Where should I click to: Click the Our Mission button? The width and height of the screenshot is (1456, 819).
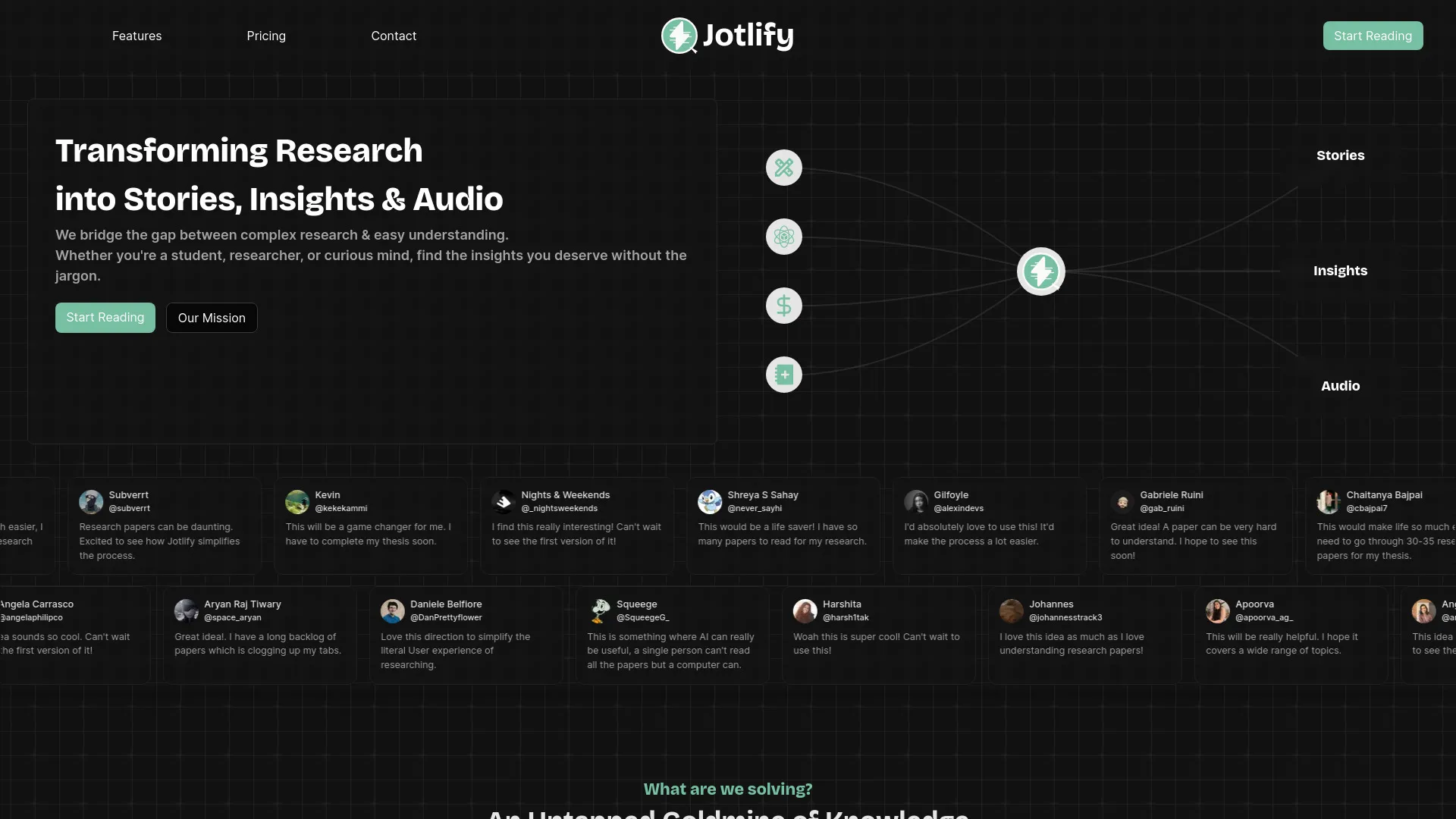[211, 318]
